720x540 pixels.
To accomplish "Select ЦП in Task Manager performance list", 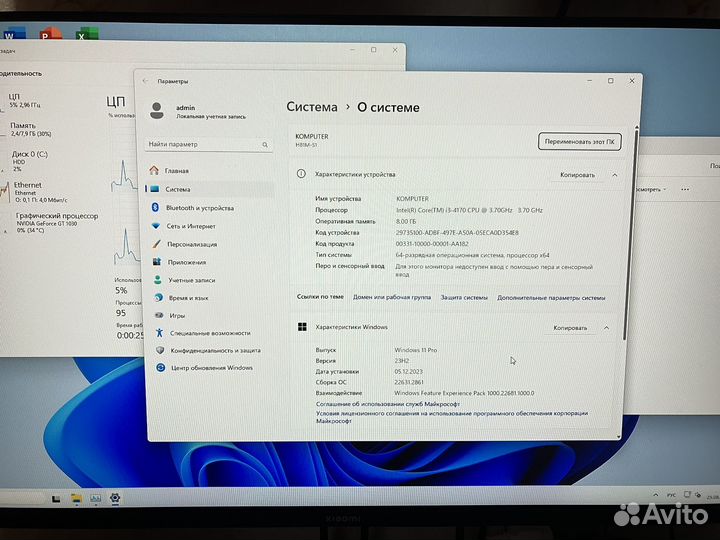I will coord(25,101).
